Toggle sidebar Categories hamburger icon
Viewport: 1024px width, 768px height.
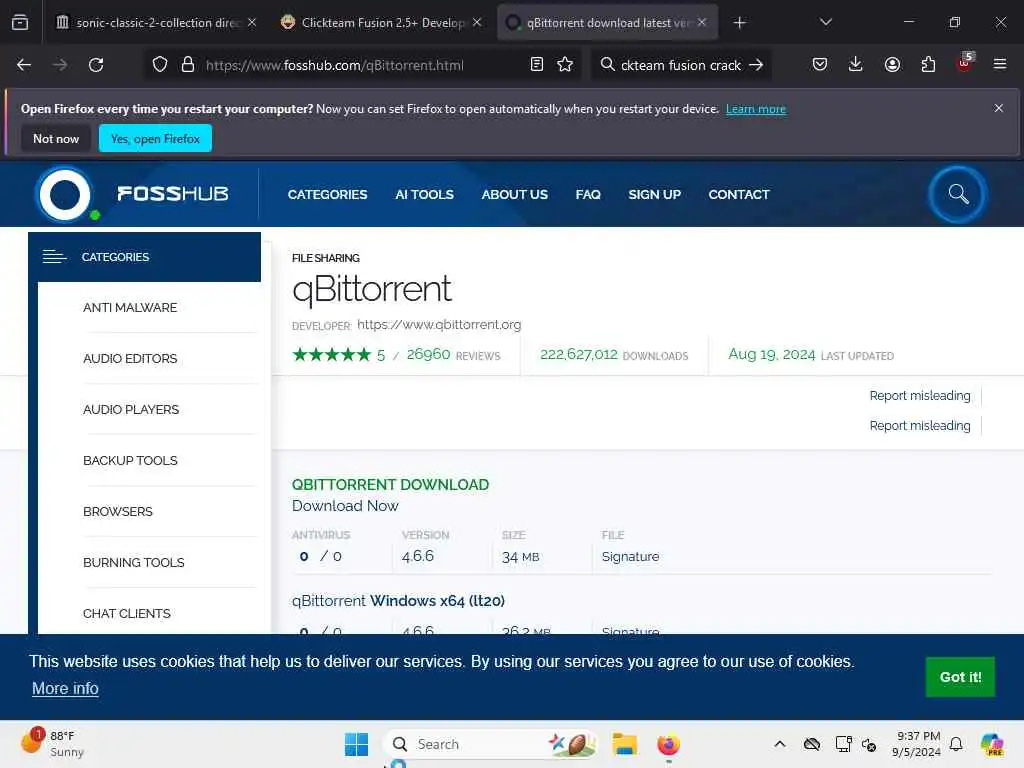[x=55, y=257]
